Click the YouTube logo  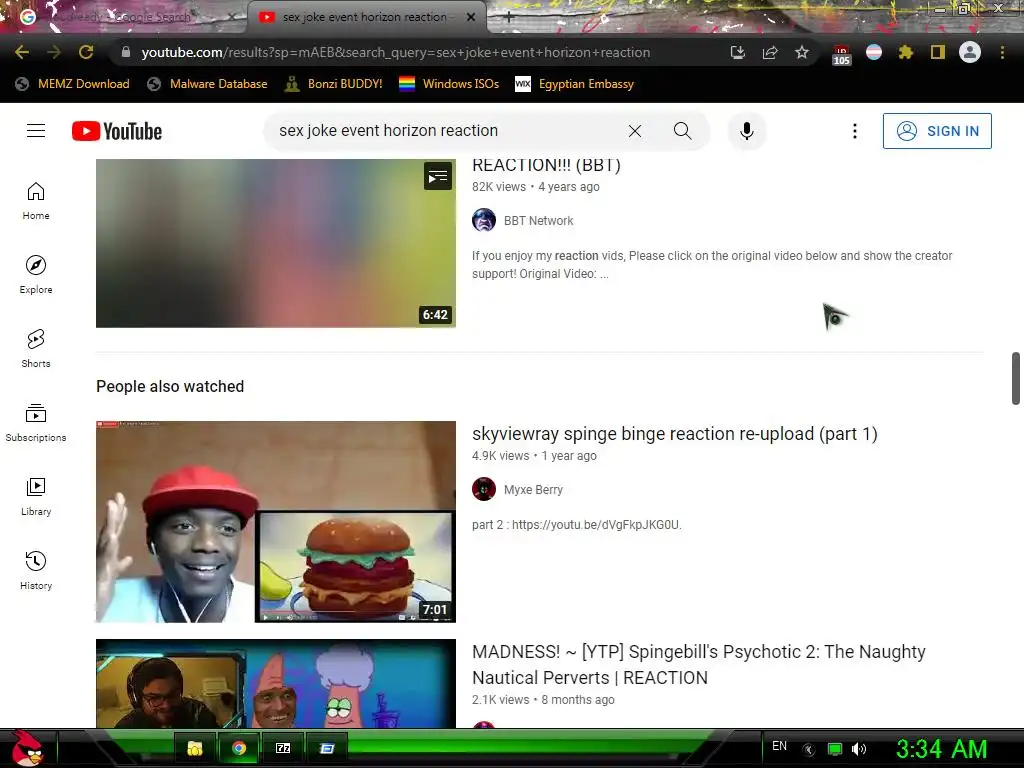pyautogui.click(x=117, y=131)
